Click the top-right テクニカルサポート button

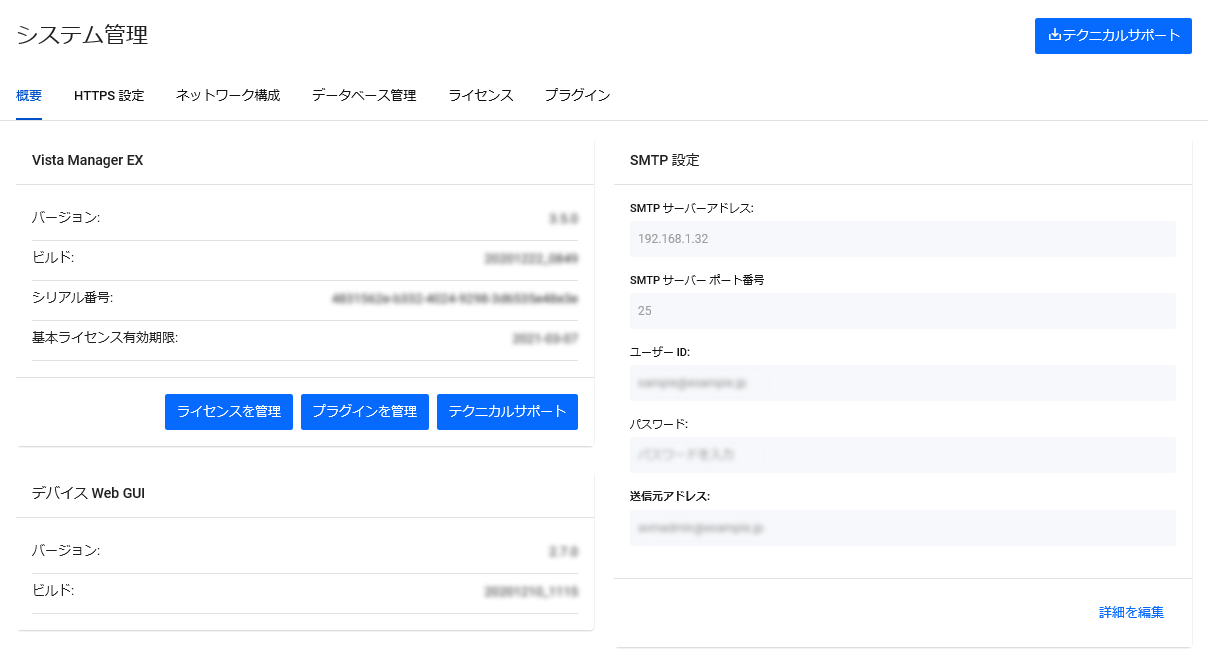pos(1113,36)
